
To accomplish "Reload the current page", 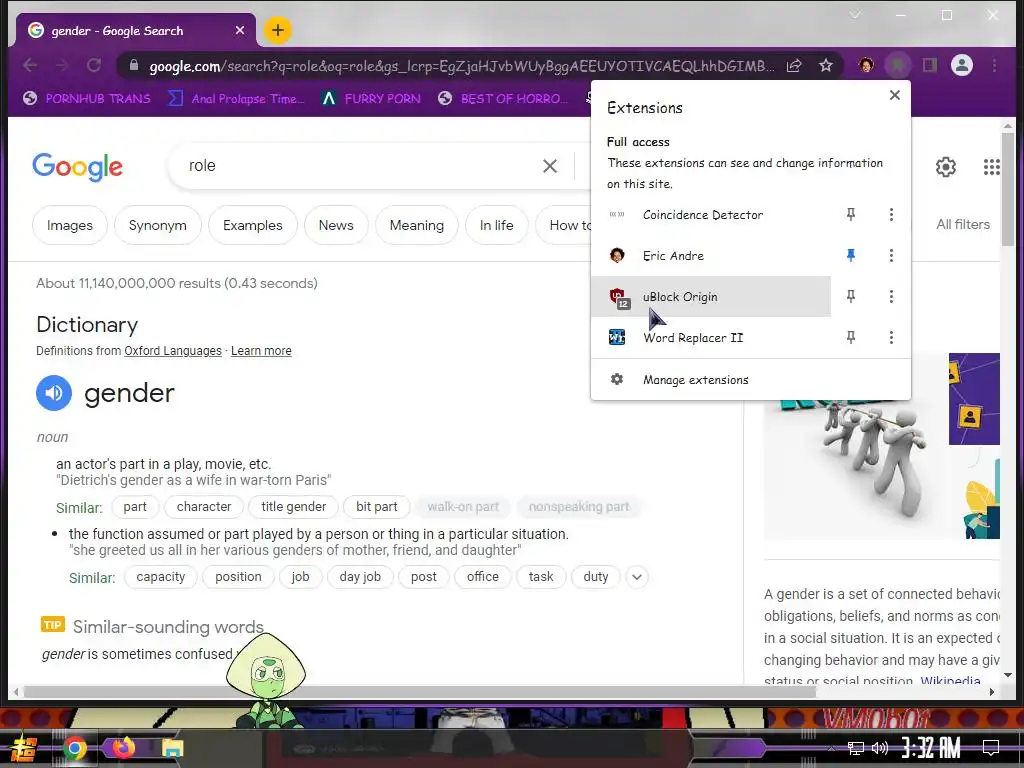I will (94, 65).
